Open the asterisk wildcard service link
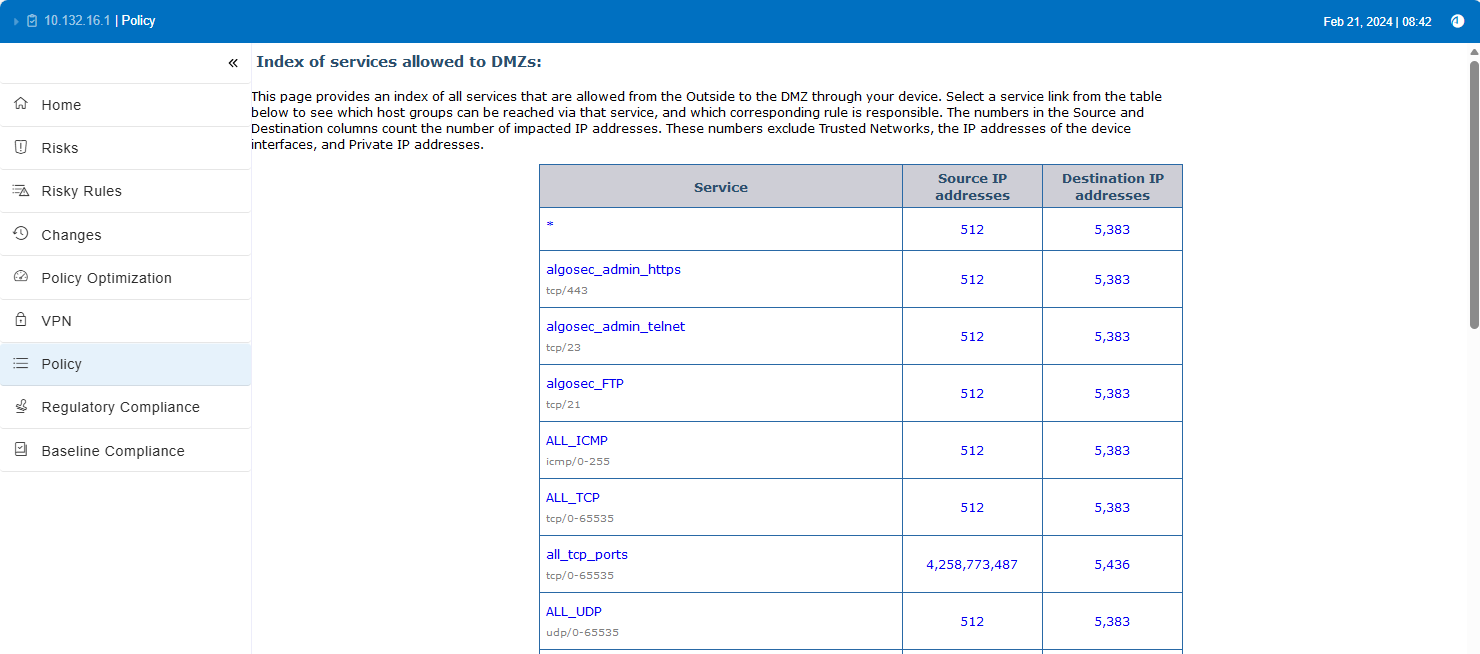Screen dimensions: 1480x654 (550, 226)
